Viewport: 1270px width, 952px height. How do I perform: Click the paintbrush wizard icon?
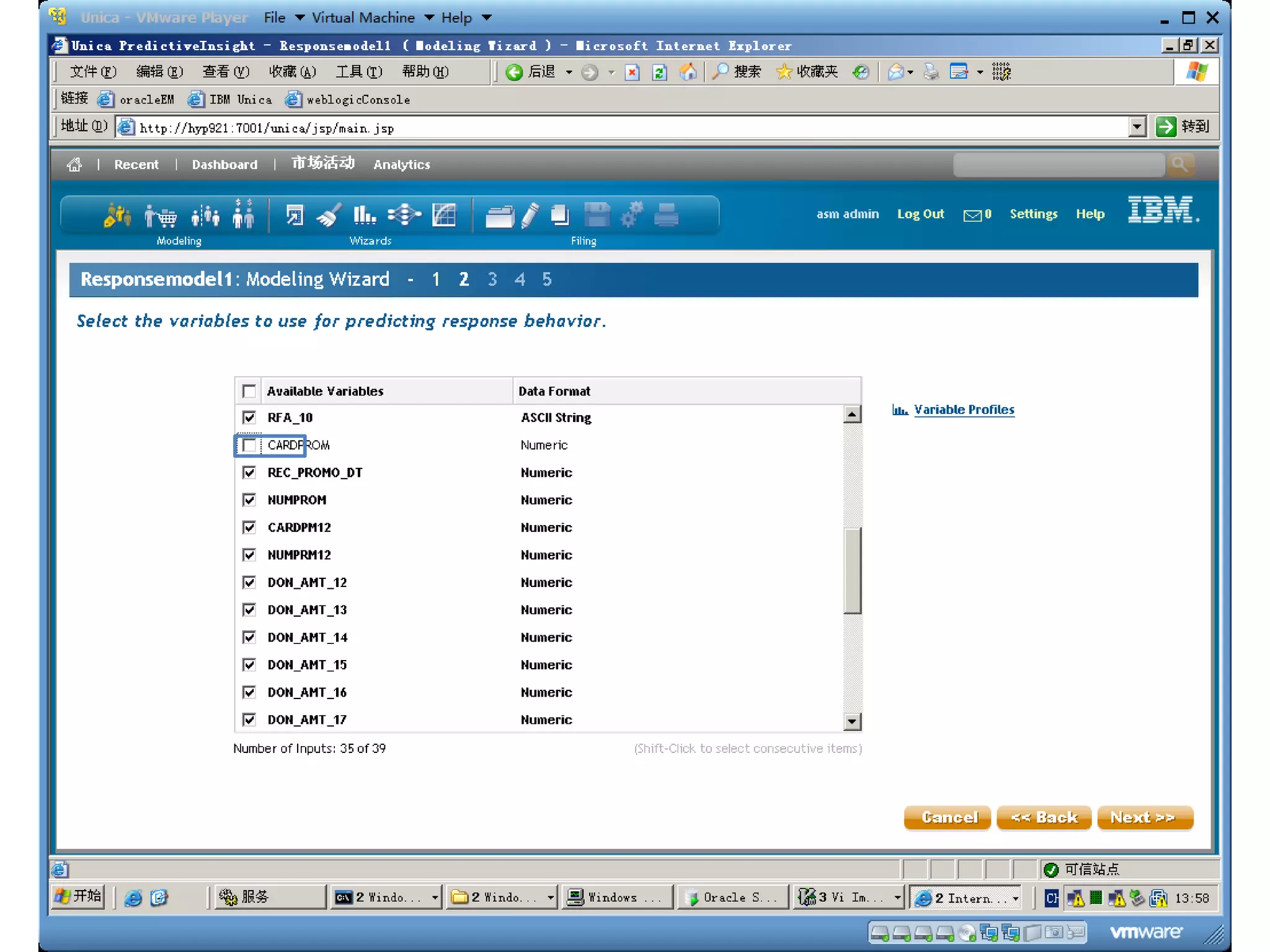click(328, 216)
